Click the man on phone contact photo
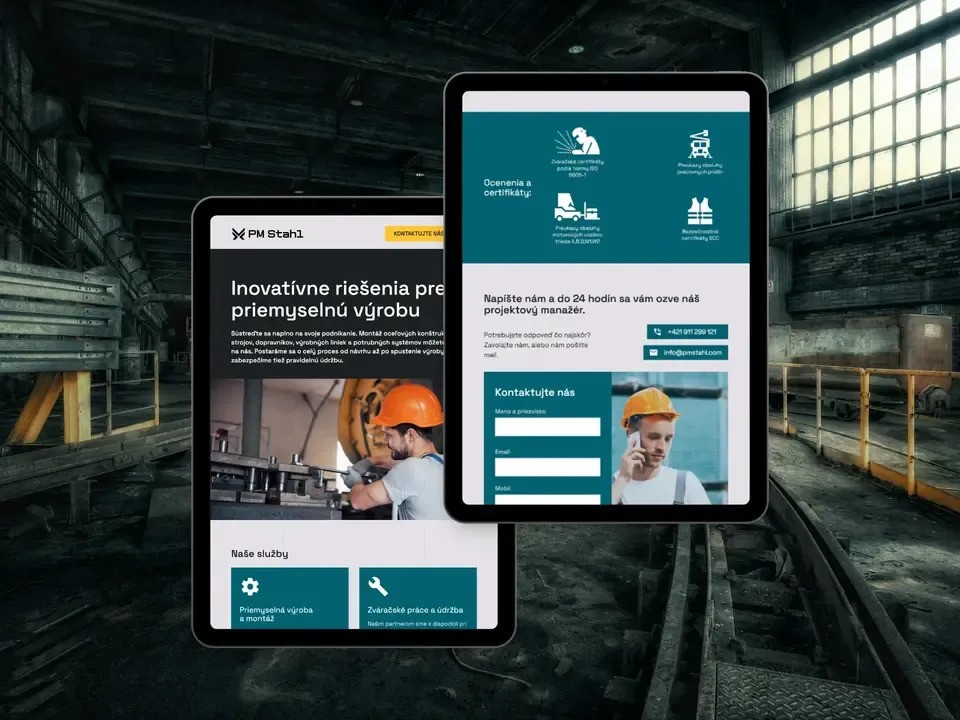 click(x=670, y=438)
